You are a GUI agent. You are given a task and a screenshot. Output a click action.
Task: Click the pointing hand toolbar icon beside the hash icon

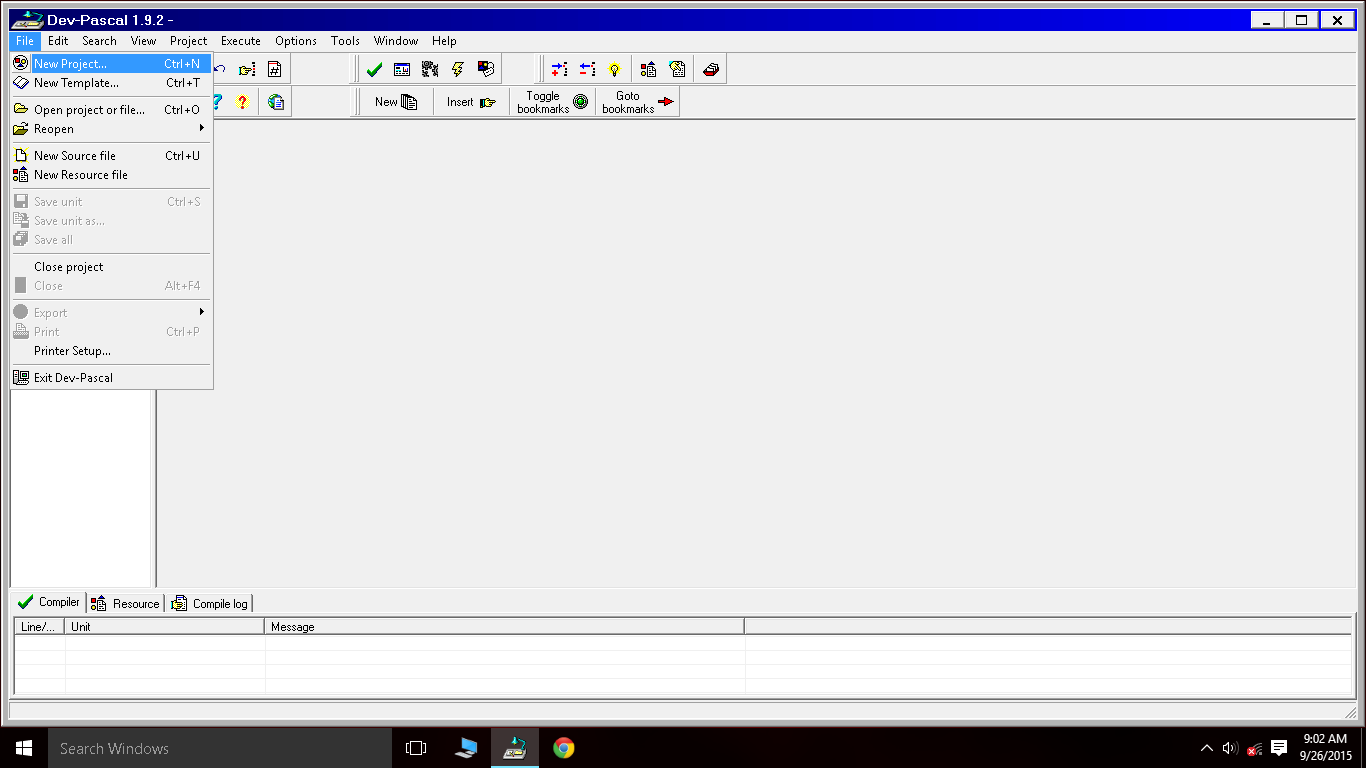coord(247,70)
